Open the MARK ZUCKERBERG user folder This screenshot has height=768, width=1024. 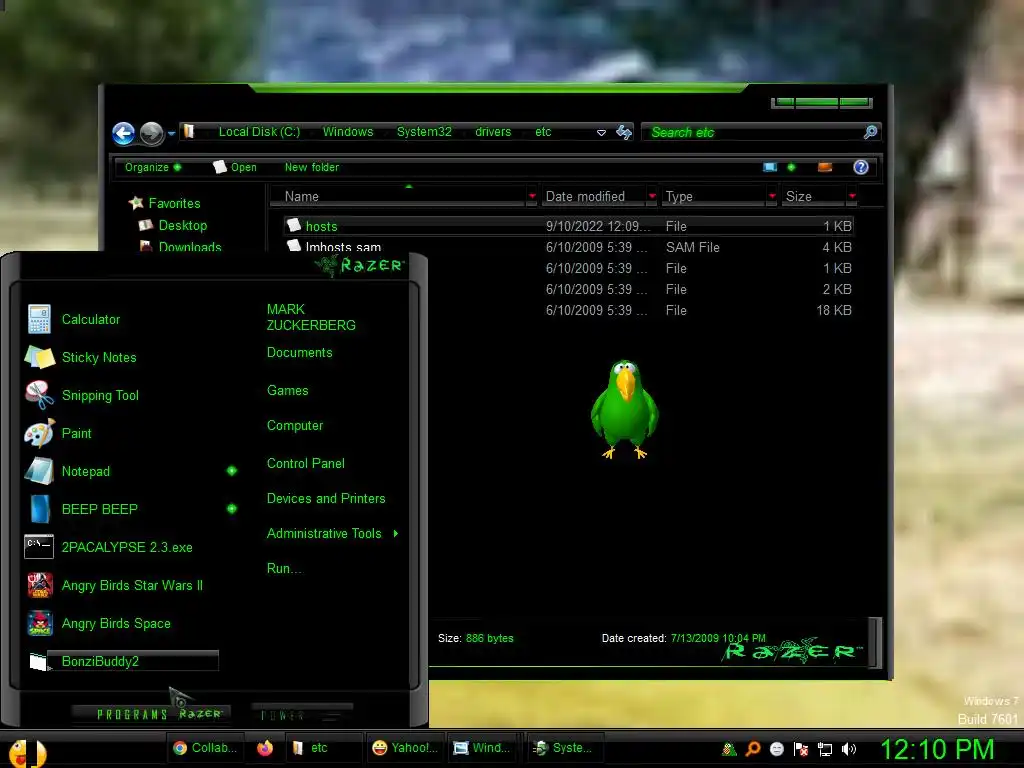point(311,317)
